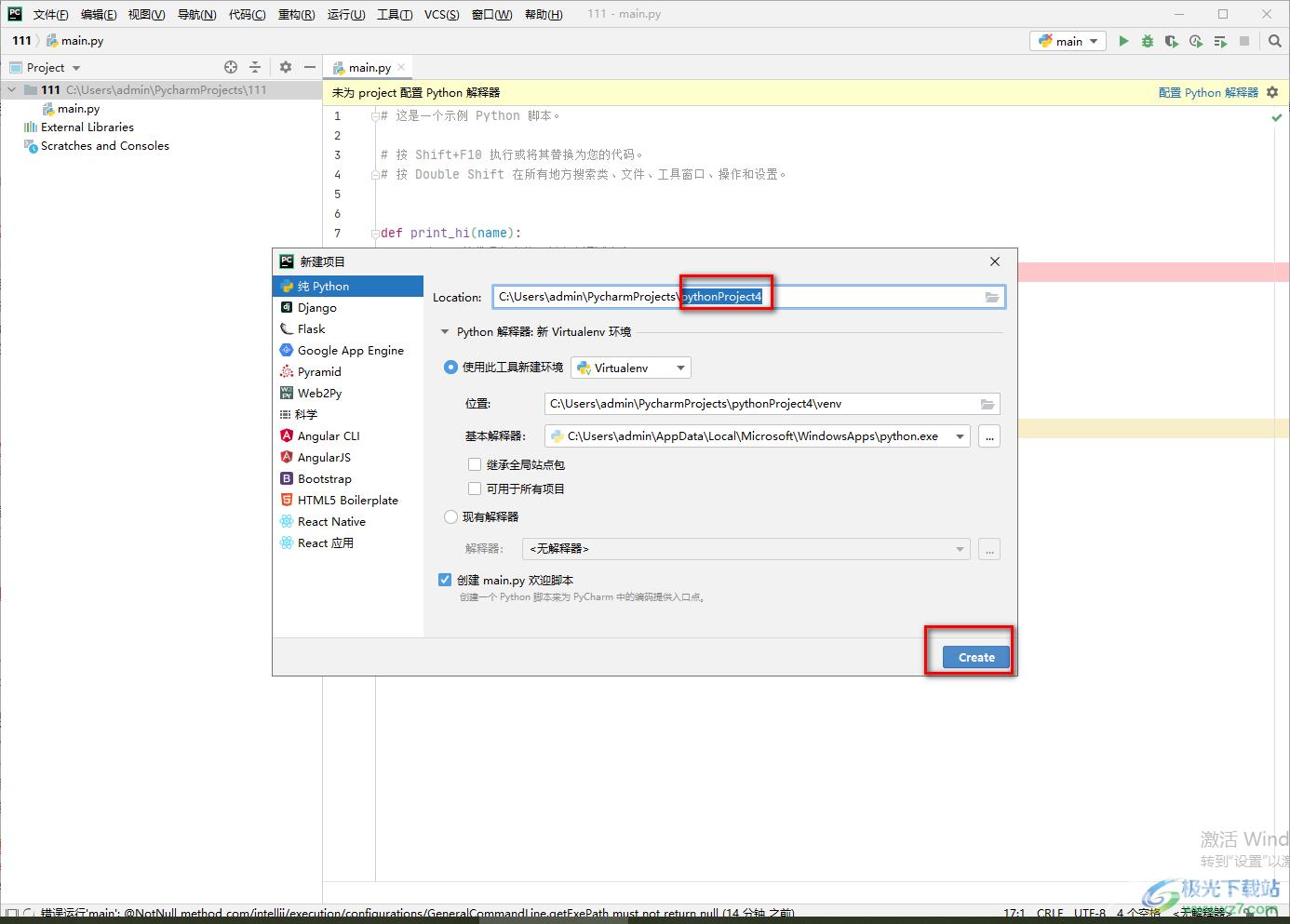Click the locate target icon in Project panel

click(x=231, y=67)
